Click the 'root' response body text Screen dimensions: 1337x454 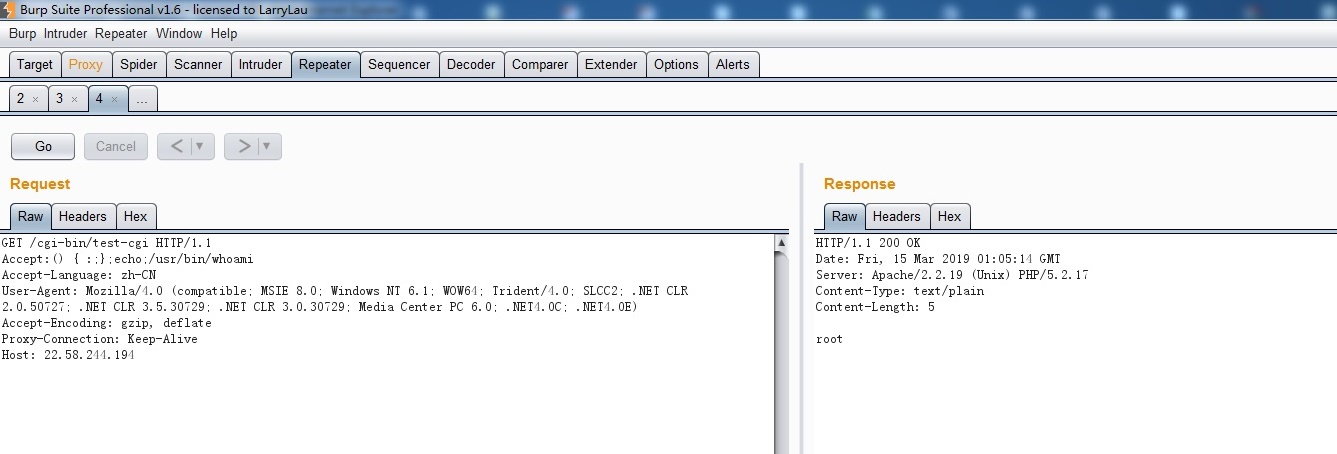pos(829,339)
